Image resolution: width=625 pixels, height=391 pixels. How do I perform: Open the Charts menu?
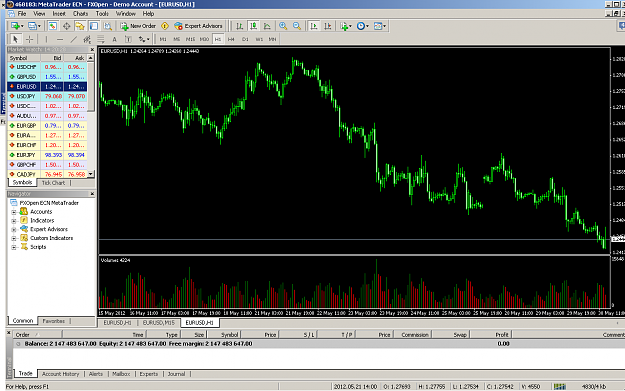point(80,14)
